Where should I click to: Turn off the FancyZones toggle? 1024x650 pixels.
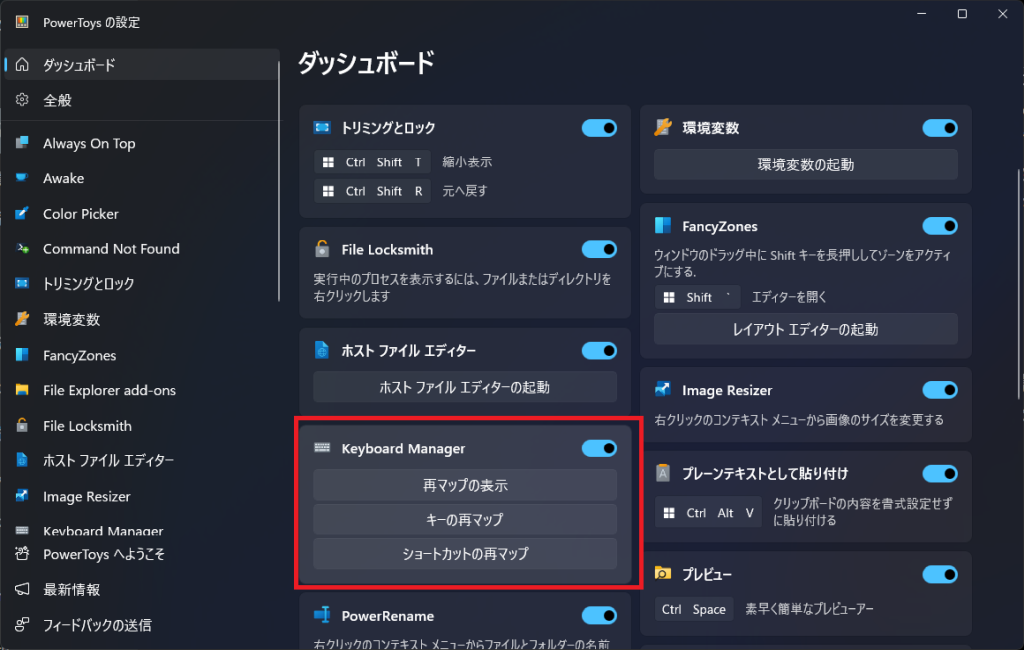click(x=940, y=226)
